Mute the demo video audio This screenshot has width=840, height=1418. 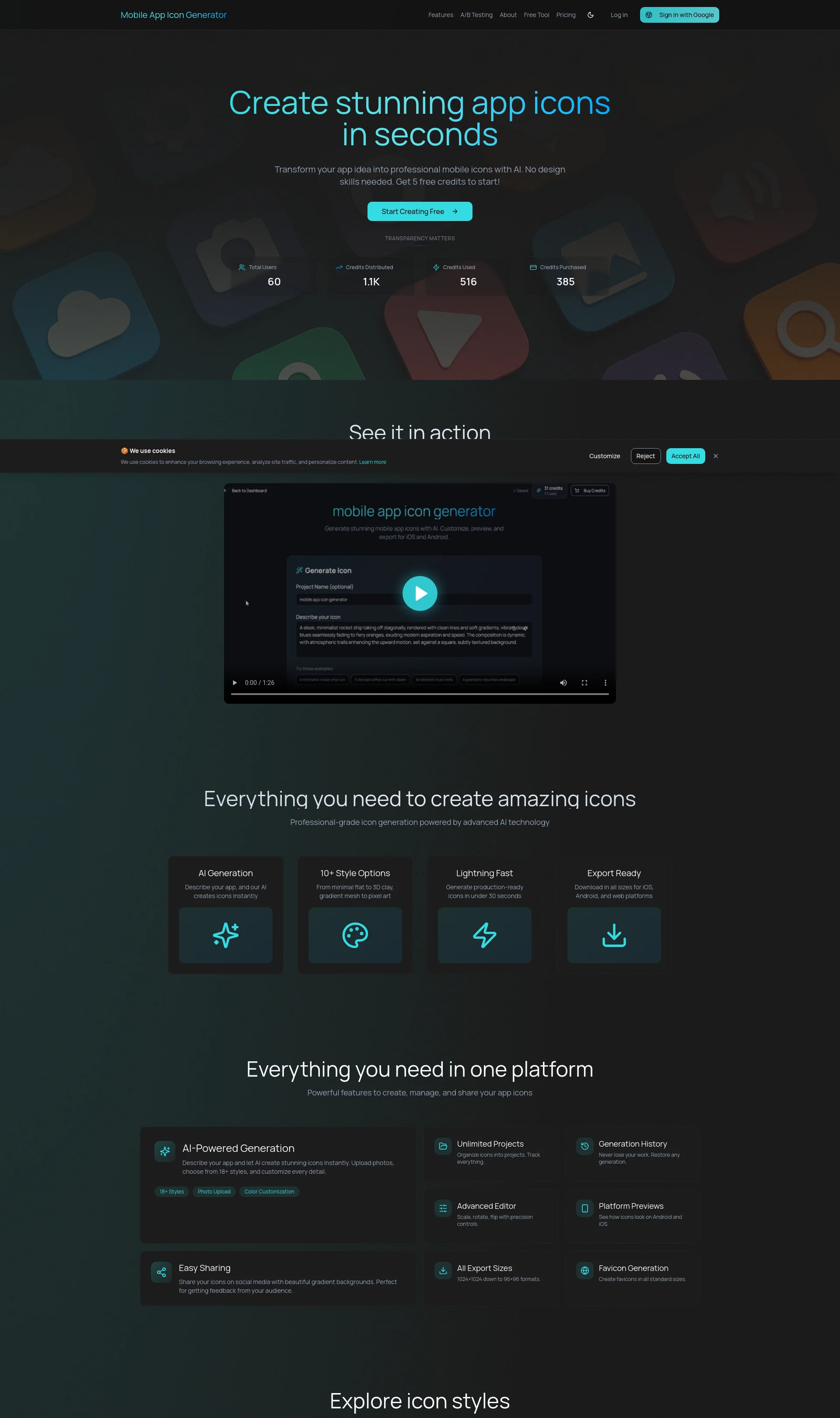(563, 683)
